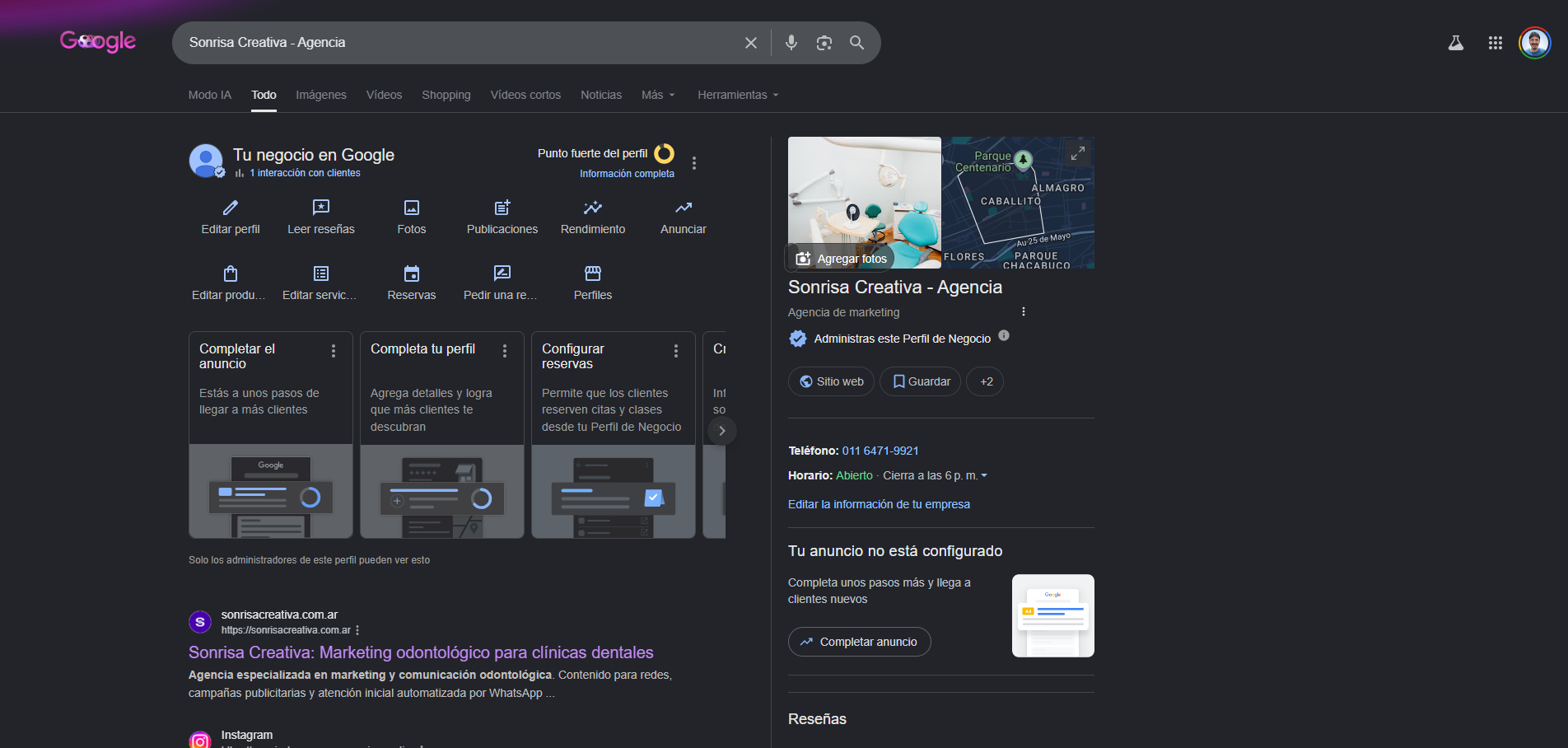Click Guardar button
Screen dimensions: 1568x748
coord(920,381)
